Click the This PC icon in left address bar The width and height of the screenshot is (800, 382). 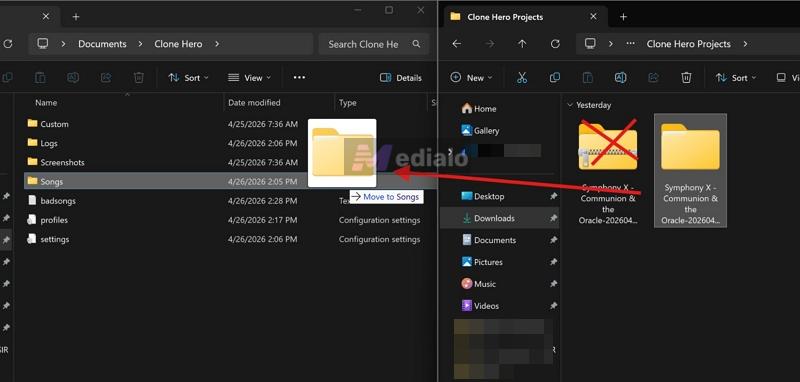43,44
